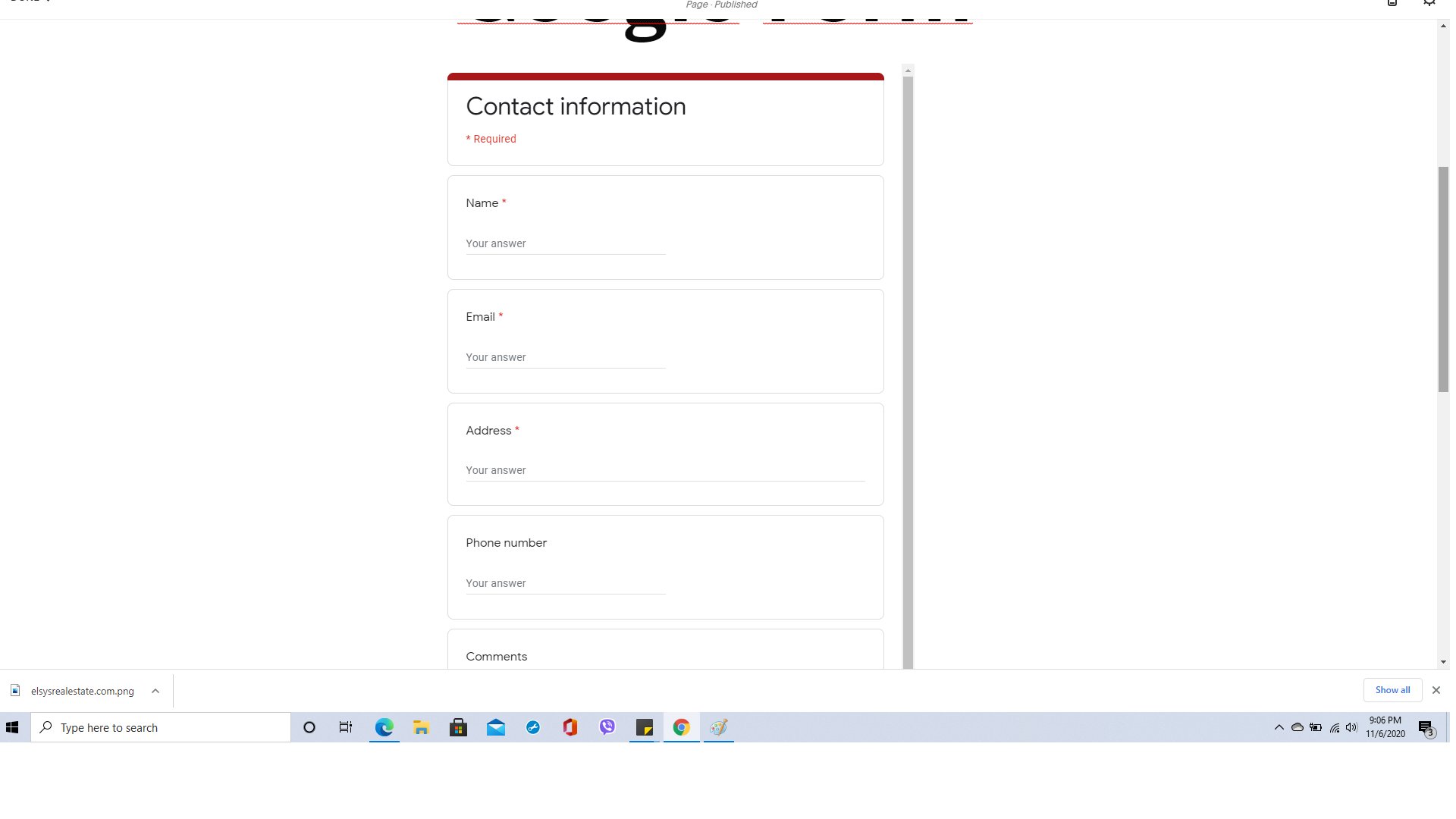Switch to Google Chrome in the taskbar
The height and width of the screenshot is (819, 1456).
click(682, 728)
